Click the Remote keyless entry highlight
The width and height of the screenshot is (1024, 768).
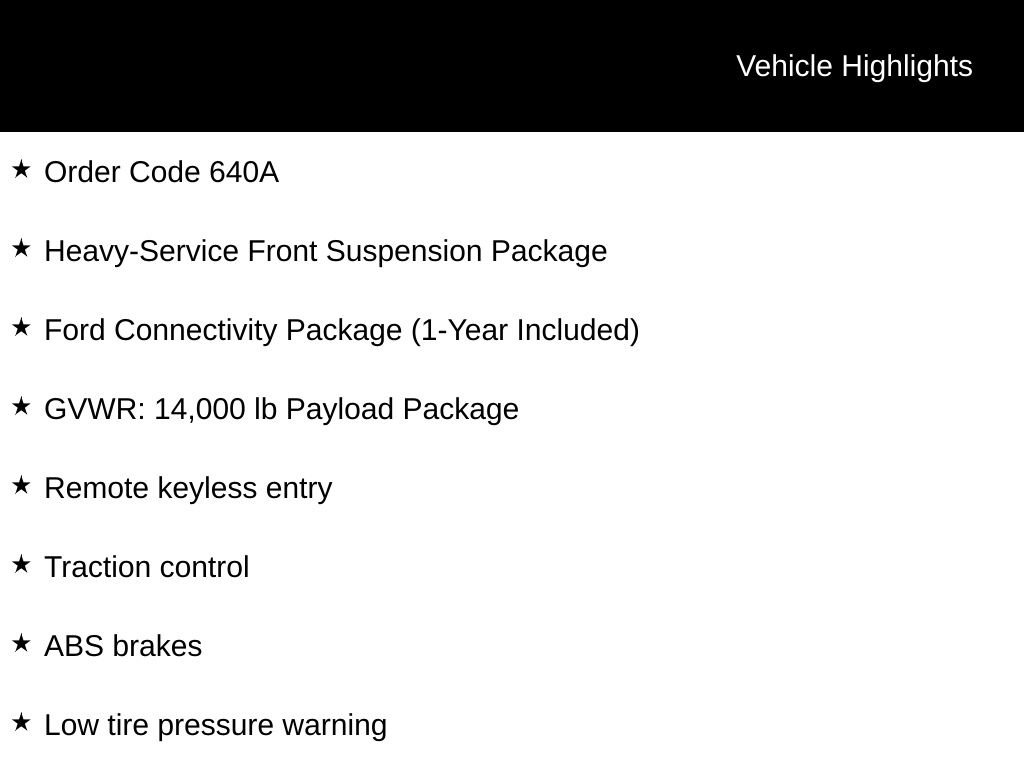(x=188, y=488)
